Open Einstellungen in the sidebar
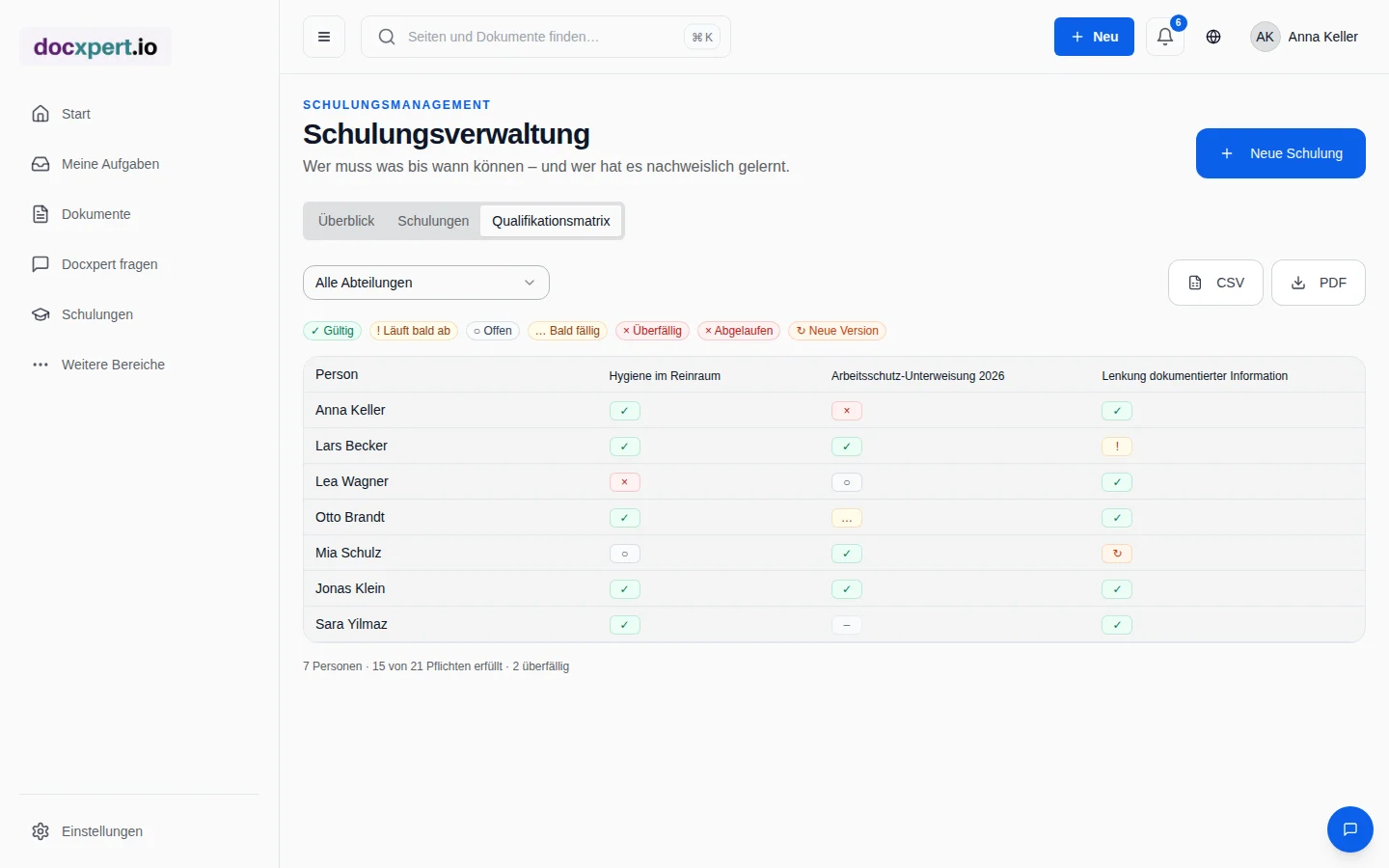Screen dimensions: 1389x868 pyautogui.click(x=139, y=831)
